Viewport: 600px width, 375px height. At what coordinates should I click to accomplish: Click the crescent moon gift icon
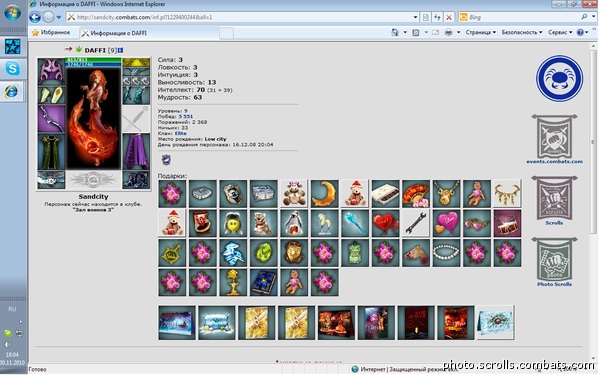click(324, 194)
